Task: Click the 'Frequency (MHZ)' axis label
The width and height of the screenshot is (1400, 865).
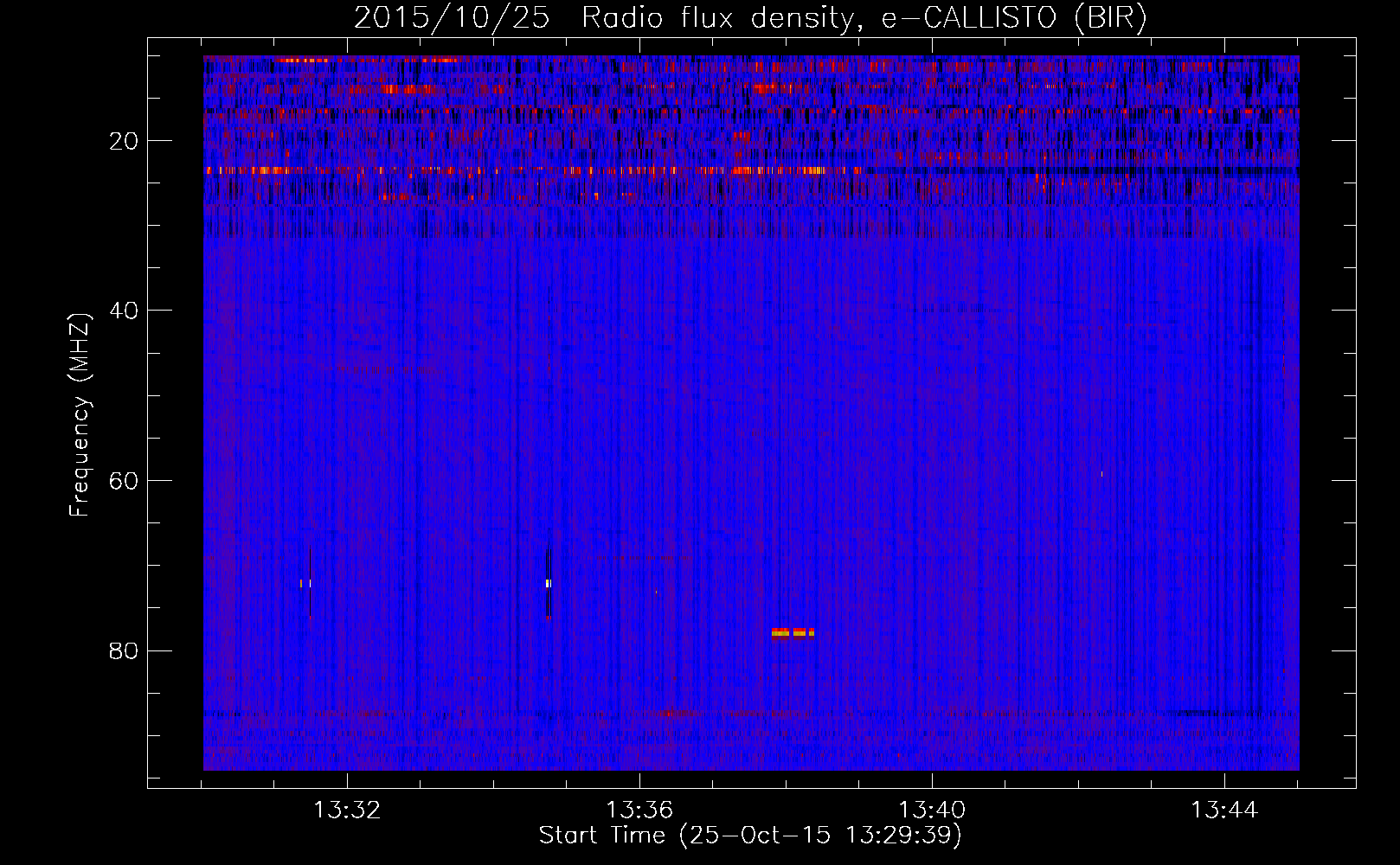Action: (x=80, y=414)
